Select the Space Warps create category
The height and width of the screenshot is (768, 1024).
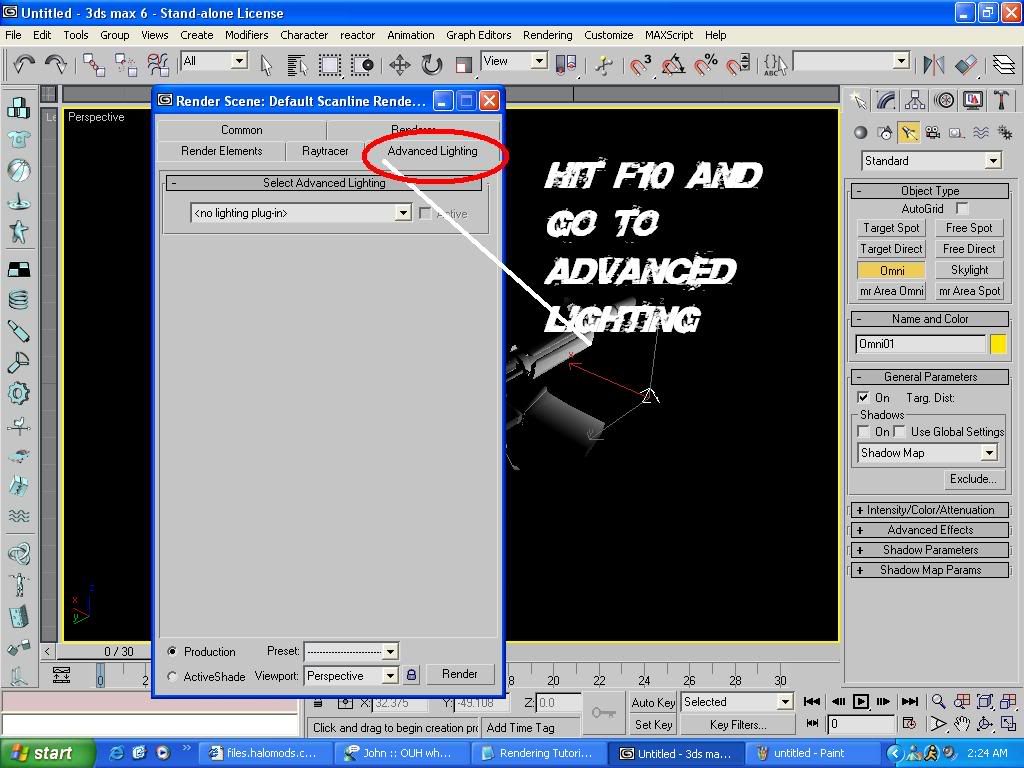pos(981,133)
